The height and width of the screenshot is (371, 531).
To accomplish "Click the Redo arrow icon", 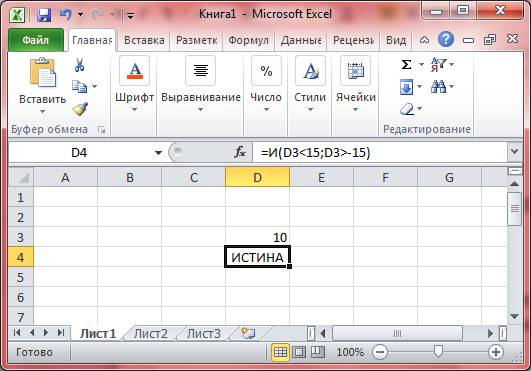I will [x=98, y=15].
